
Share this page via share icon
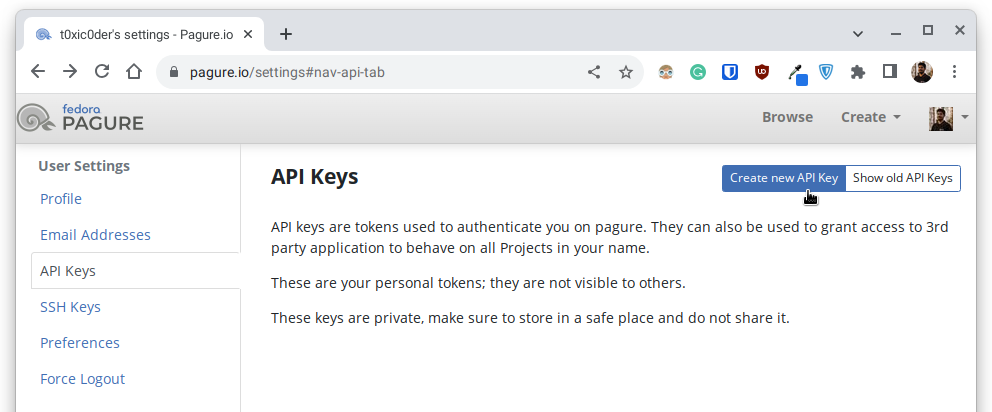point(593,72)
